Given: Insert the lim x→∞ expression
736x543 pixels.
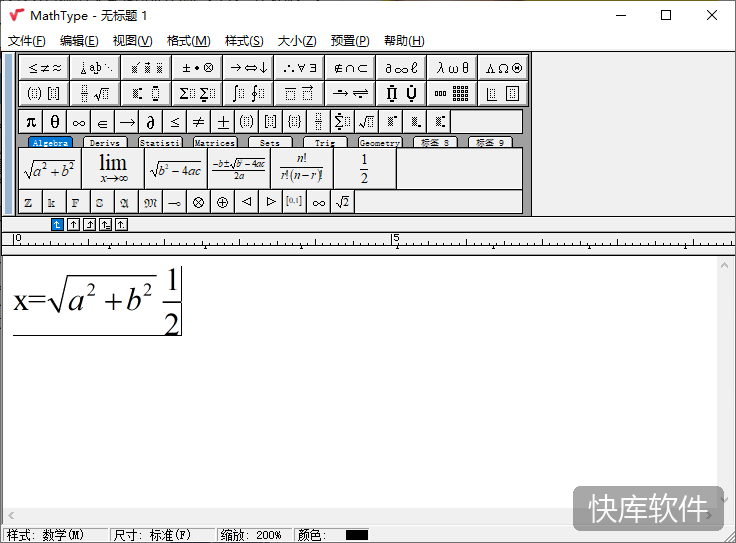Looking at the screenshot, I should coord(113,169).
